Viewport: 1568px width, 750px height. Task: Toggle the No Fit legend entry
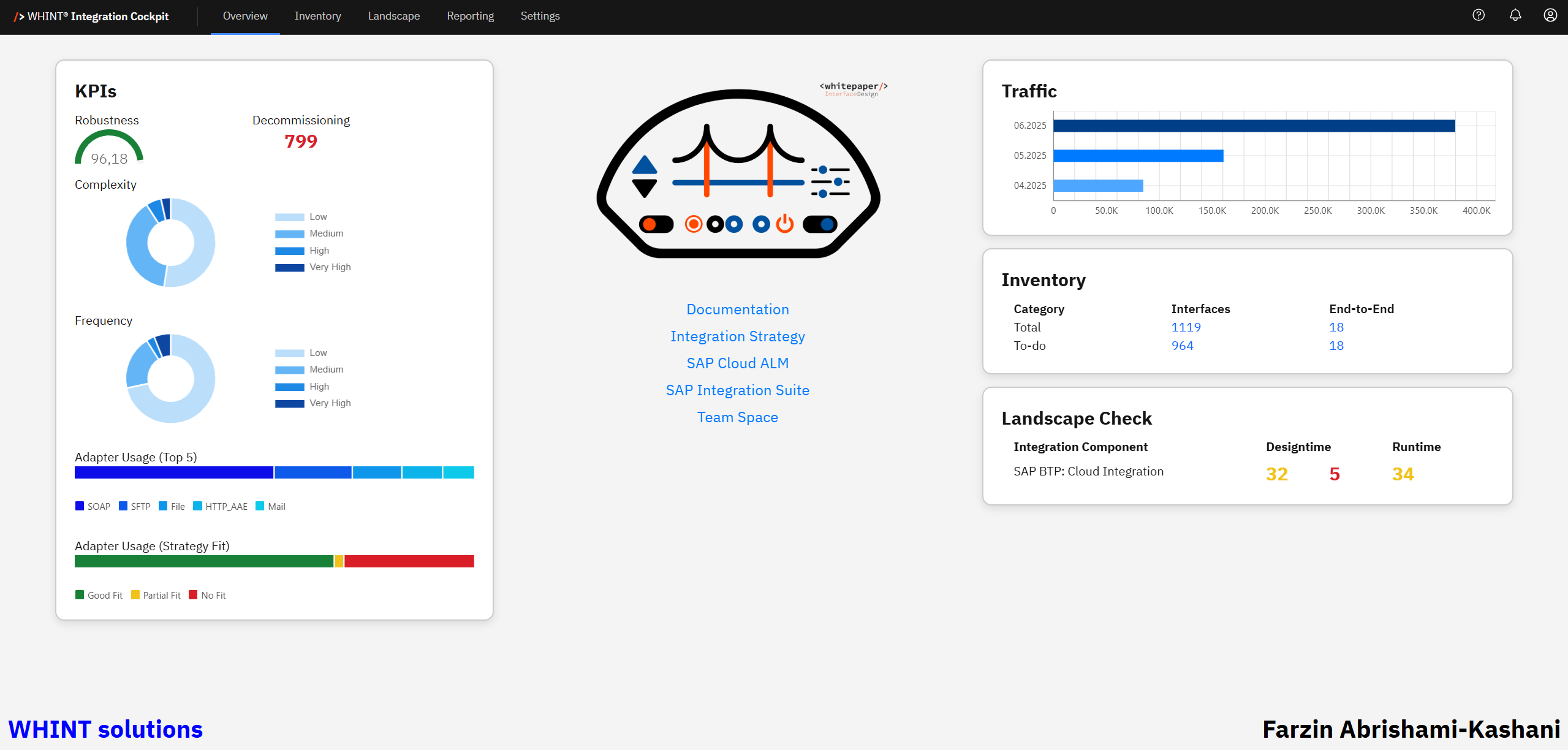[x=207, y=595]
